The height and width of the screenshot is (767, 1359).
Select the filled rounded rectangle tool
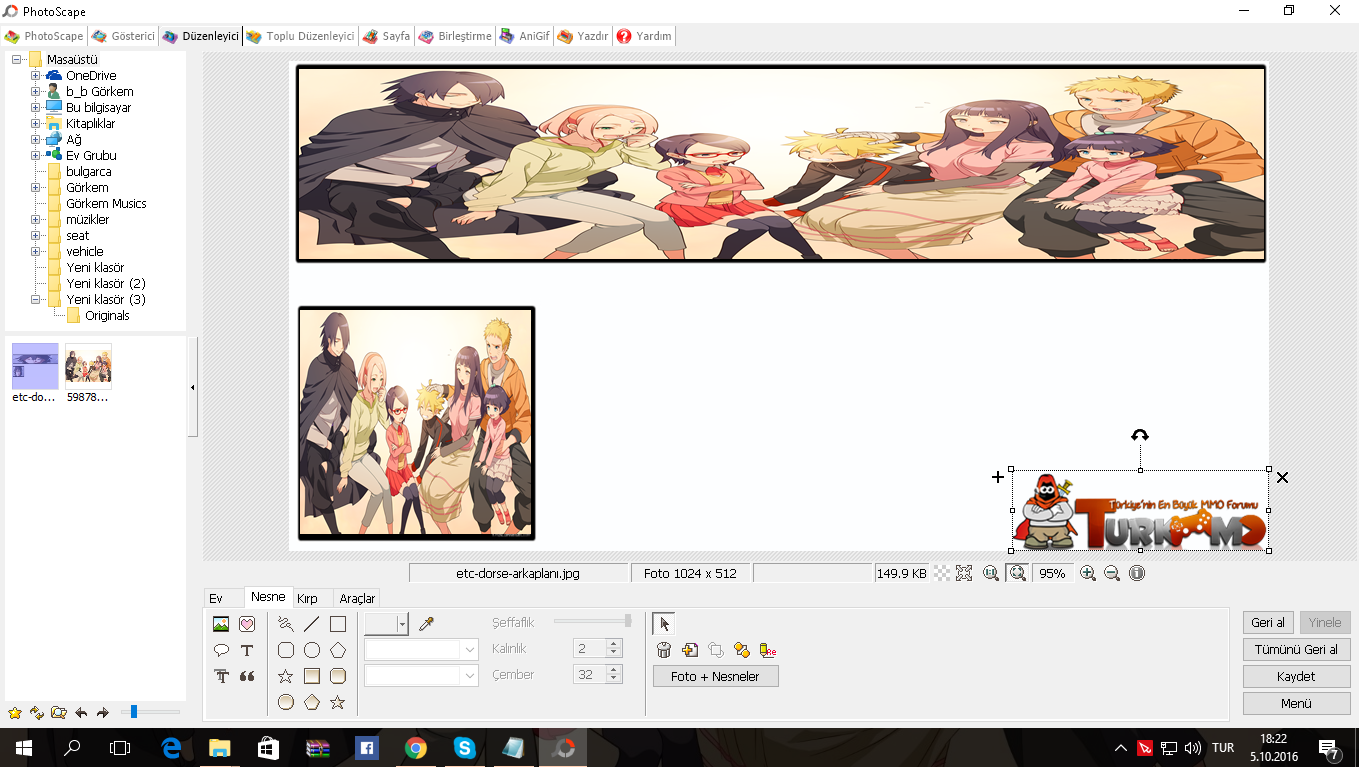pos(338,676)
